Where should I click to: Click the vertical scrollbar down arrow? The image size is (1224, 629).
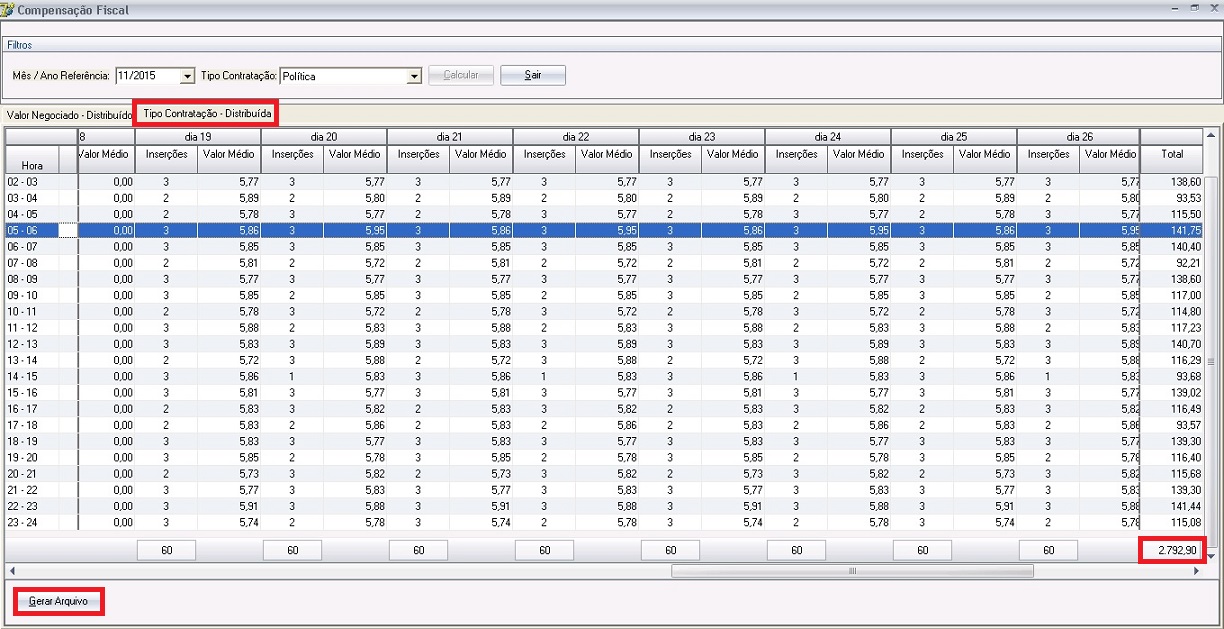click(1209, 556)
